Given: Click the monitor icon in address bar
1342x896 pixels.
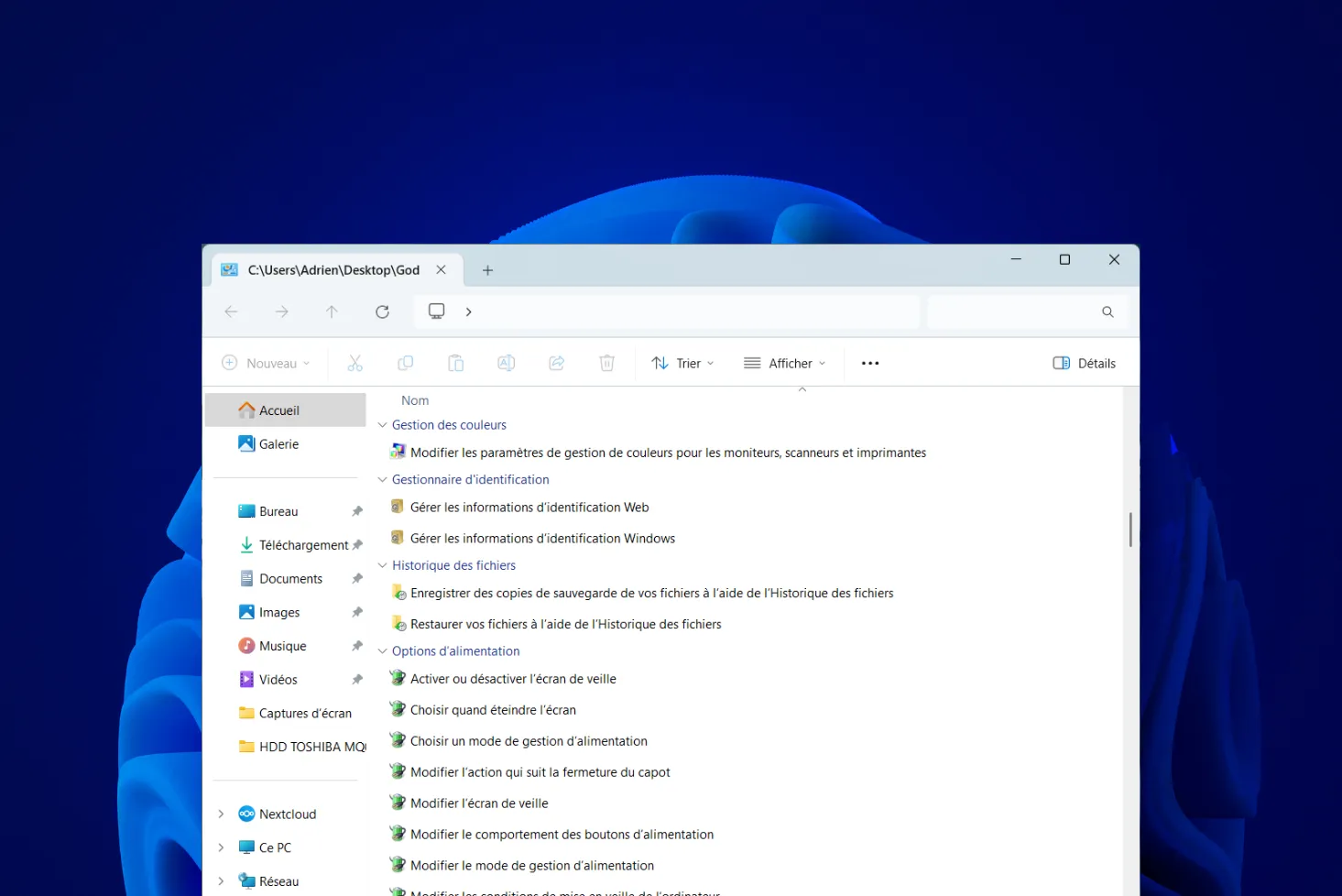Looking at the screenshot, I should pyautogui.click(x=437, y=311).
